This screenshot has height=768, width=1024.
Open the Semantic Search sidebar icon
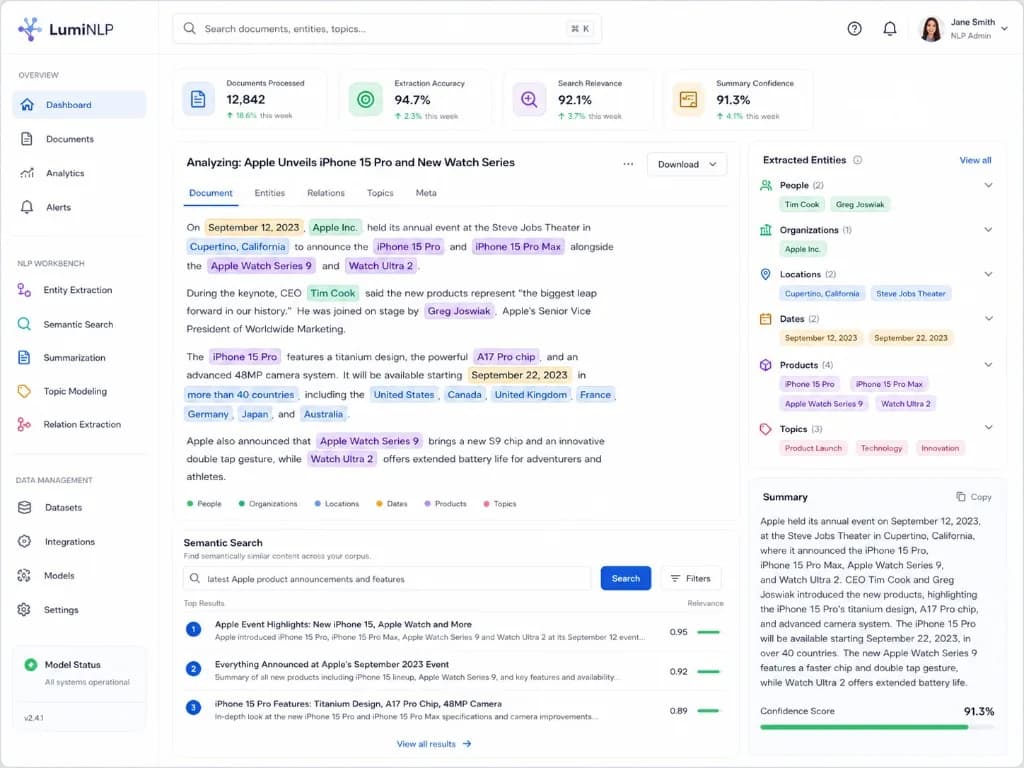24,324
